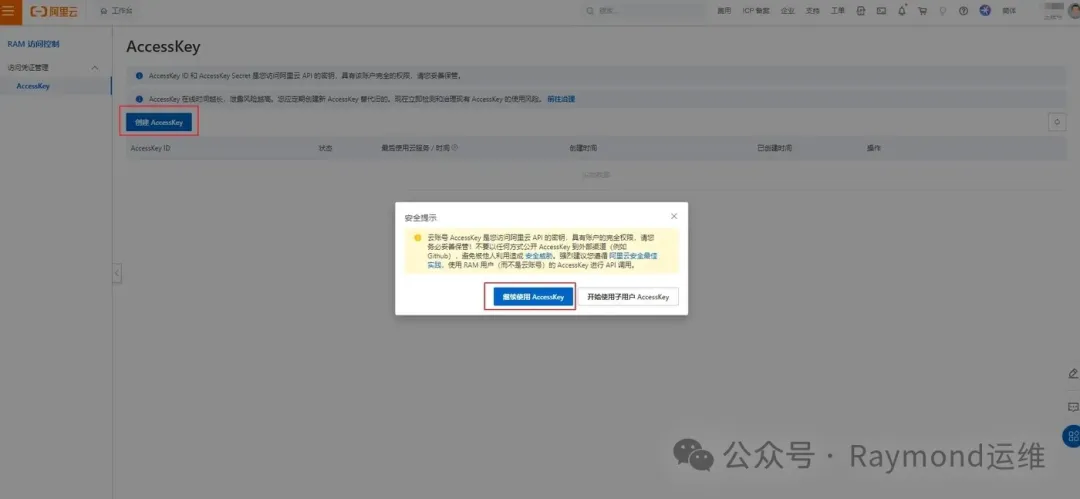Click the 状态 column header
The image size is (1080, 499).
325,148
